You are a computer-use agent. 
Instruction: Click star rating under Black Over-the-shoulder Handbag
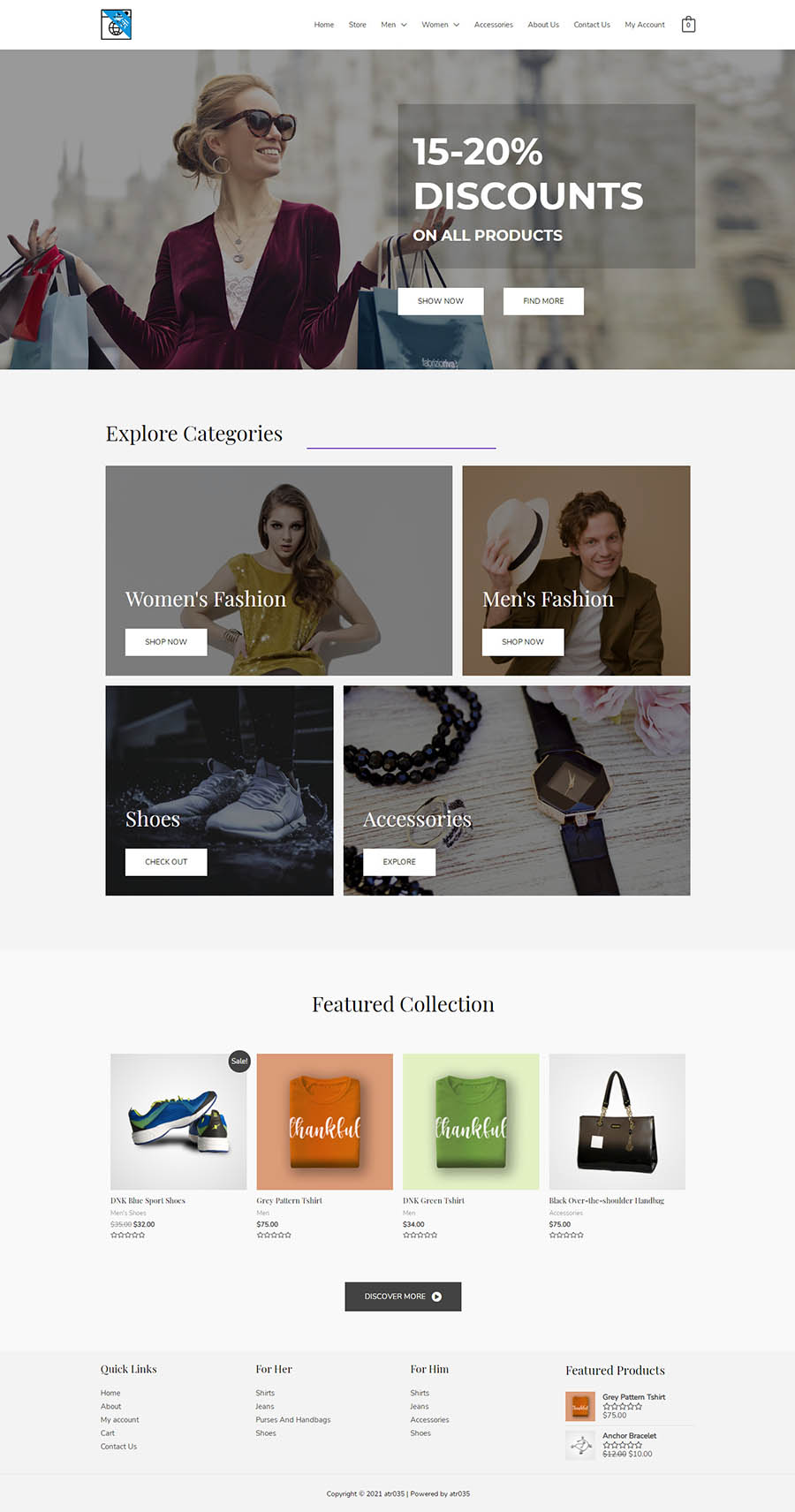coord(566,1235)
